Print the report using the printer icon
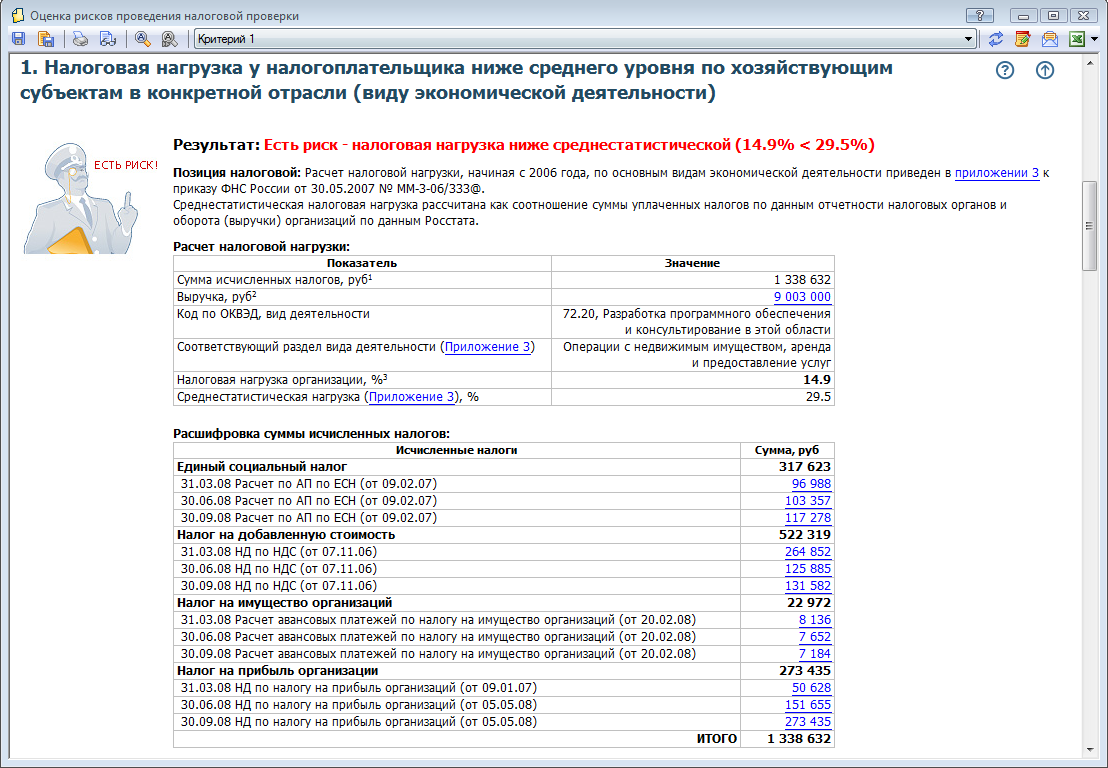The image size is (1108, 768). coord(81,39)
